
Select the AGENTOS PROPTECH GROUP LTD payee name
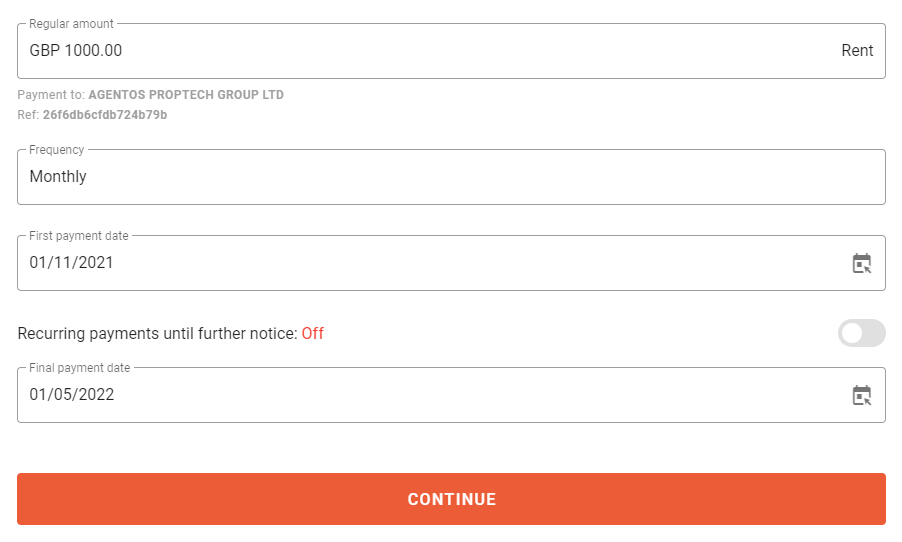pos(186,95)
